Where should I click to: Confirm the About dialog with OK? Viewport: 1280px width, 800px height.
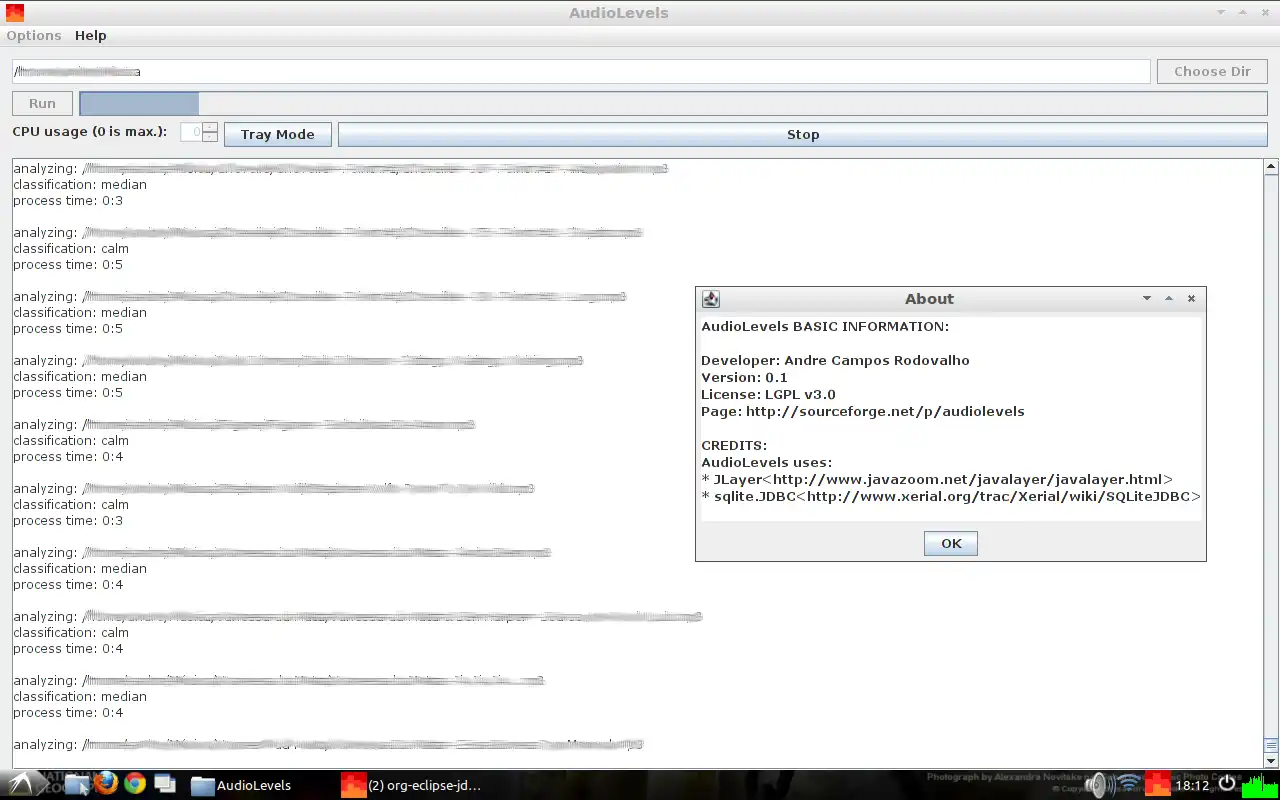click(x=951, y=543)
